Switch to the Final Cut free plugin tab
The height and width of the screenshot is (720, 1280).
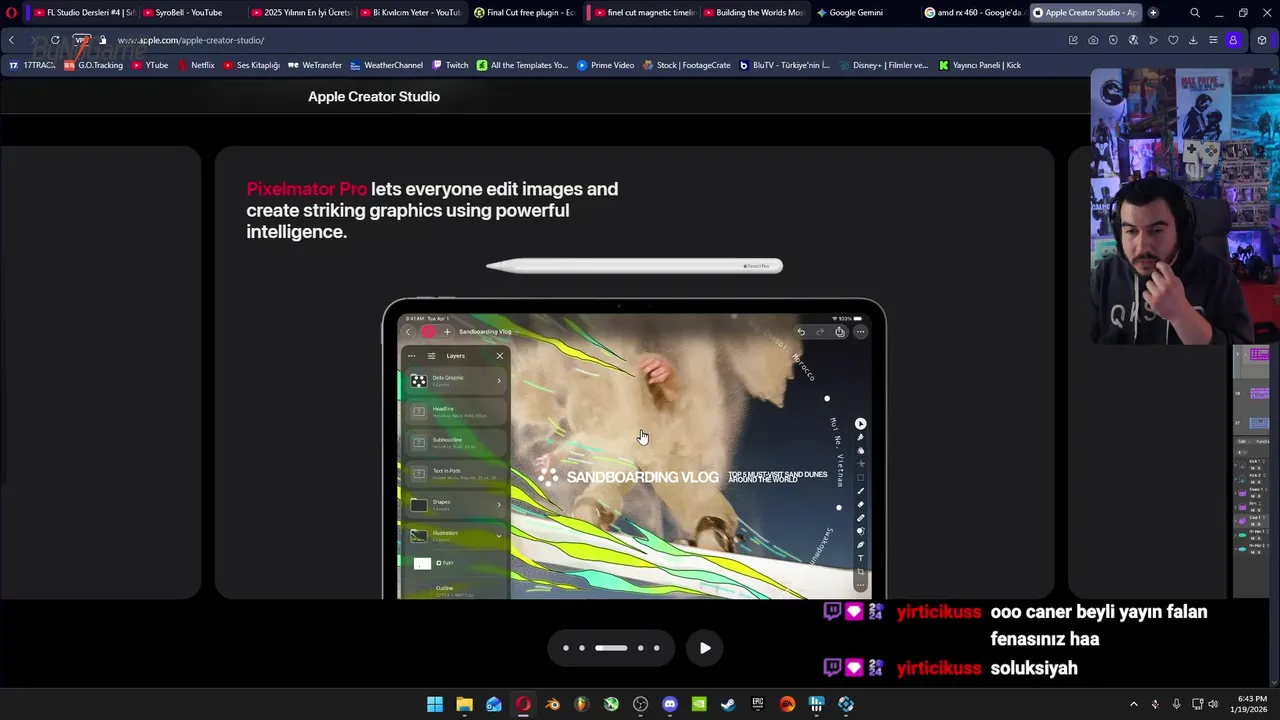click(524, 13)
